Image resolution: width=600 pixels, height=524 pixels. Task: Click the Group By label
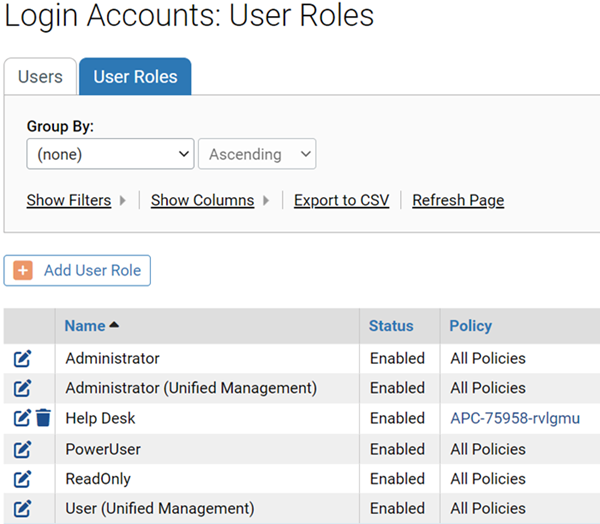(x=60, y=126)
